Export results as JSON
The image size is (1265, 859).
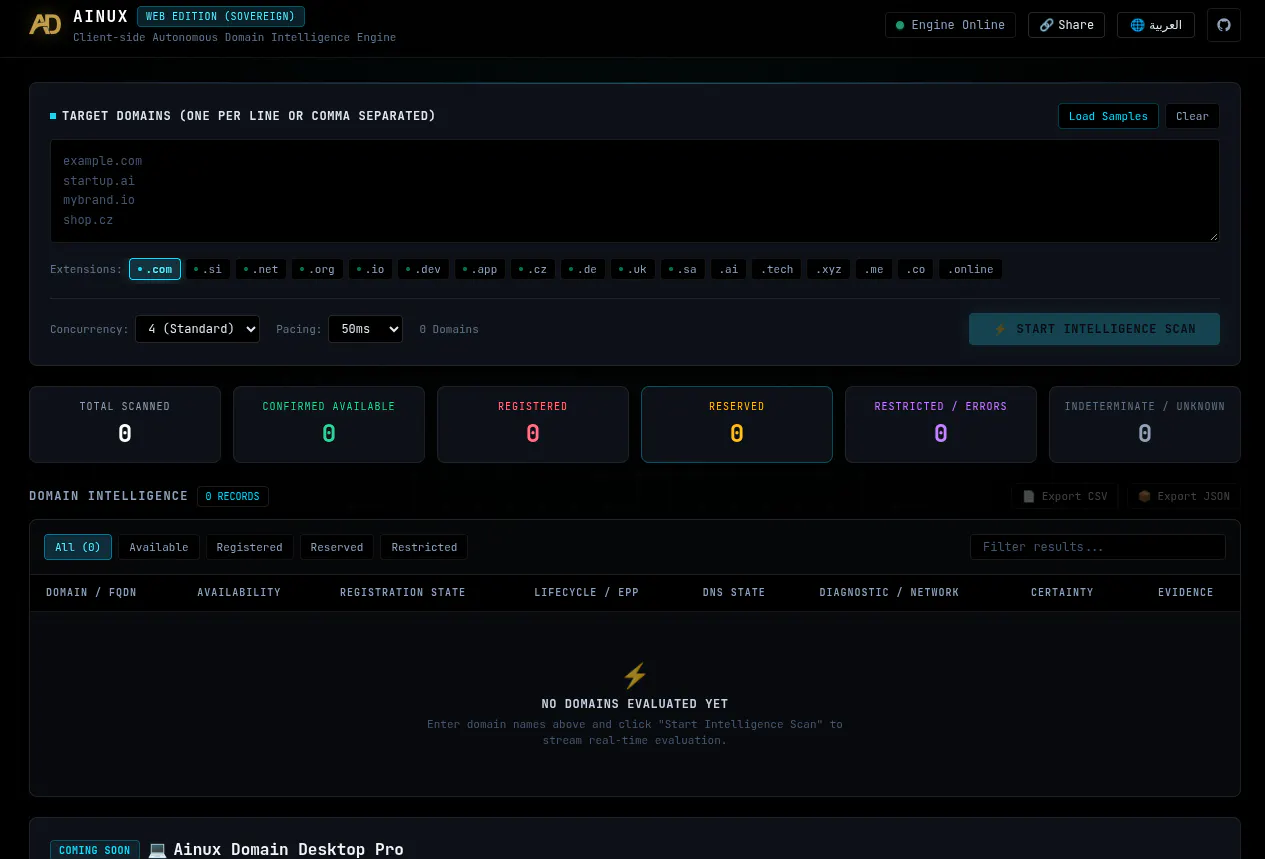[x=1184, y=496]
